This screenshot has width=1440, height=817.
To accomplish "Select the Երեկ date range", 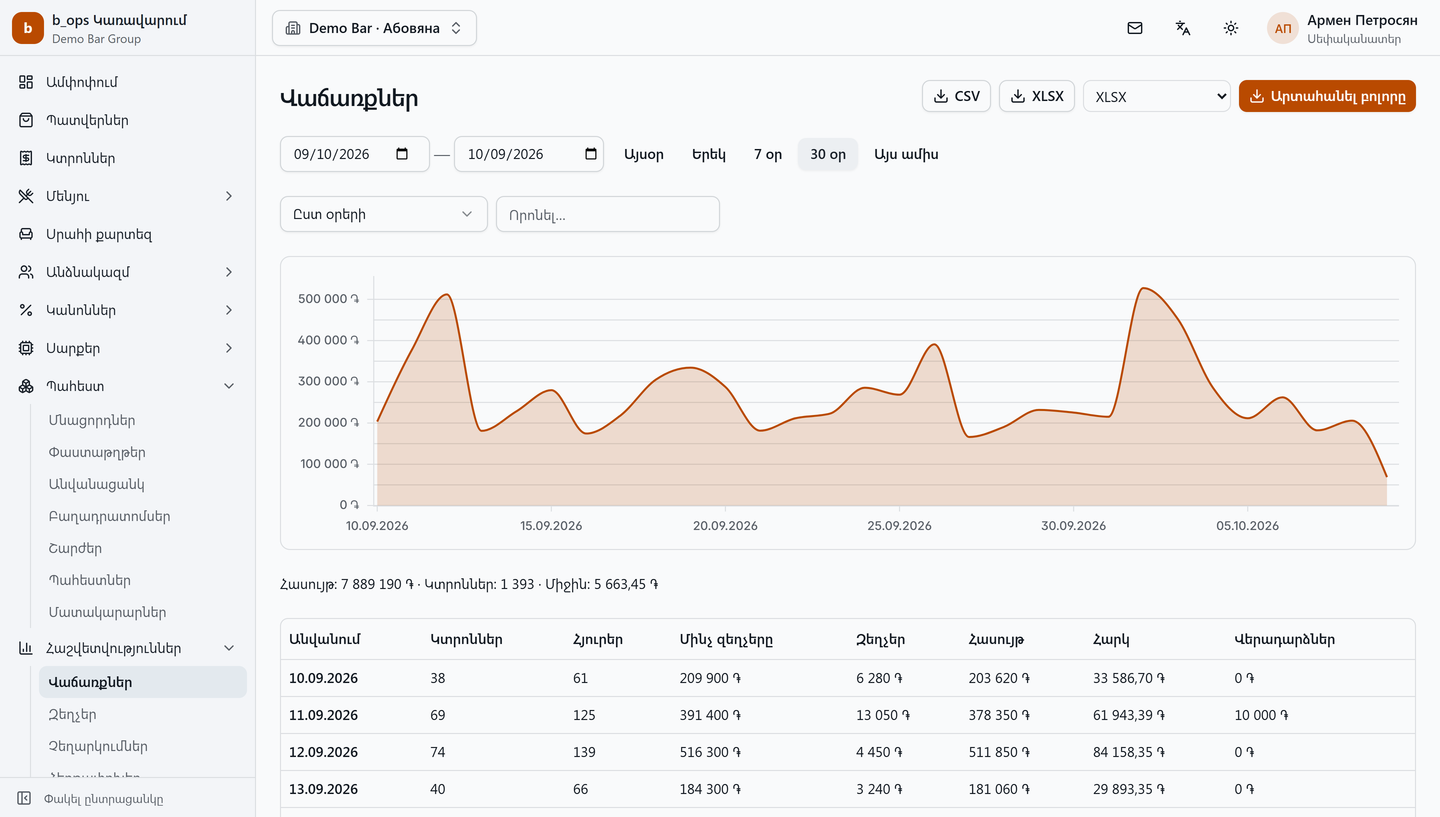I will click(x=709, y=154).
